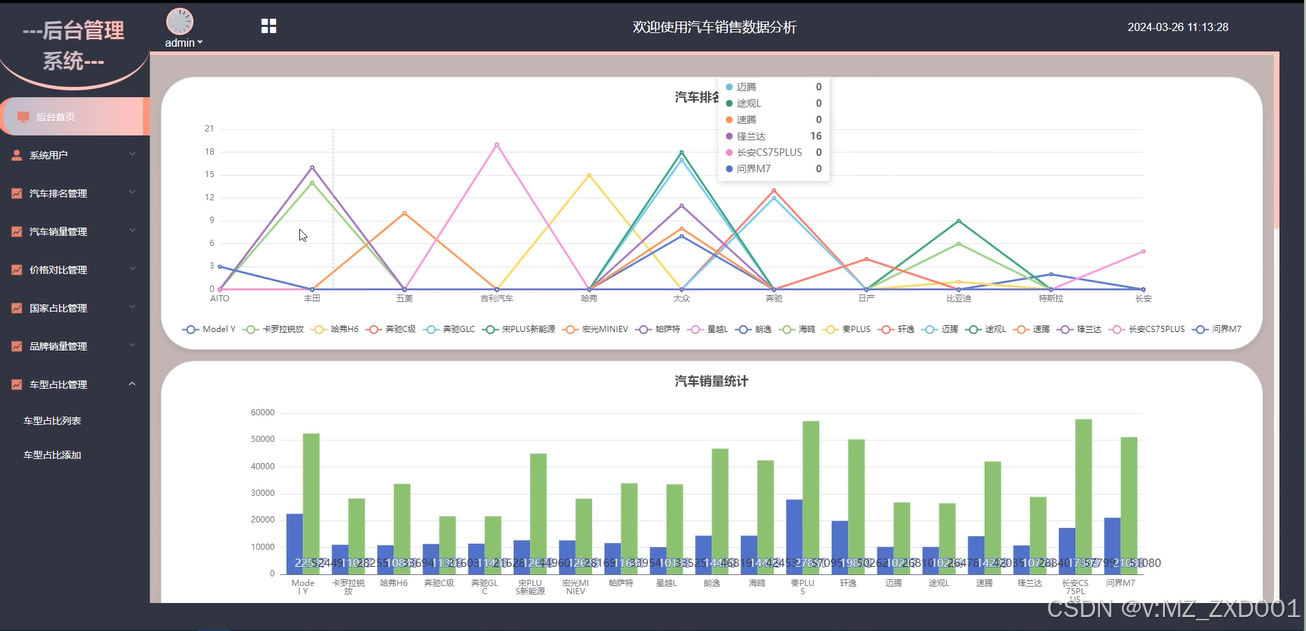This screenshot has height=631, width=1306.
Task: Collapse the 车型占比管理 menu chevron
Action: pos(132,384)
